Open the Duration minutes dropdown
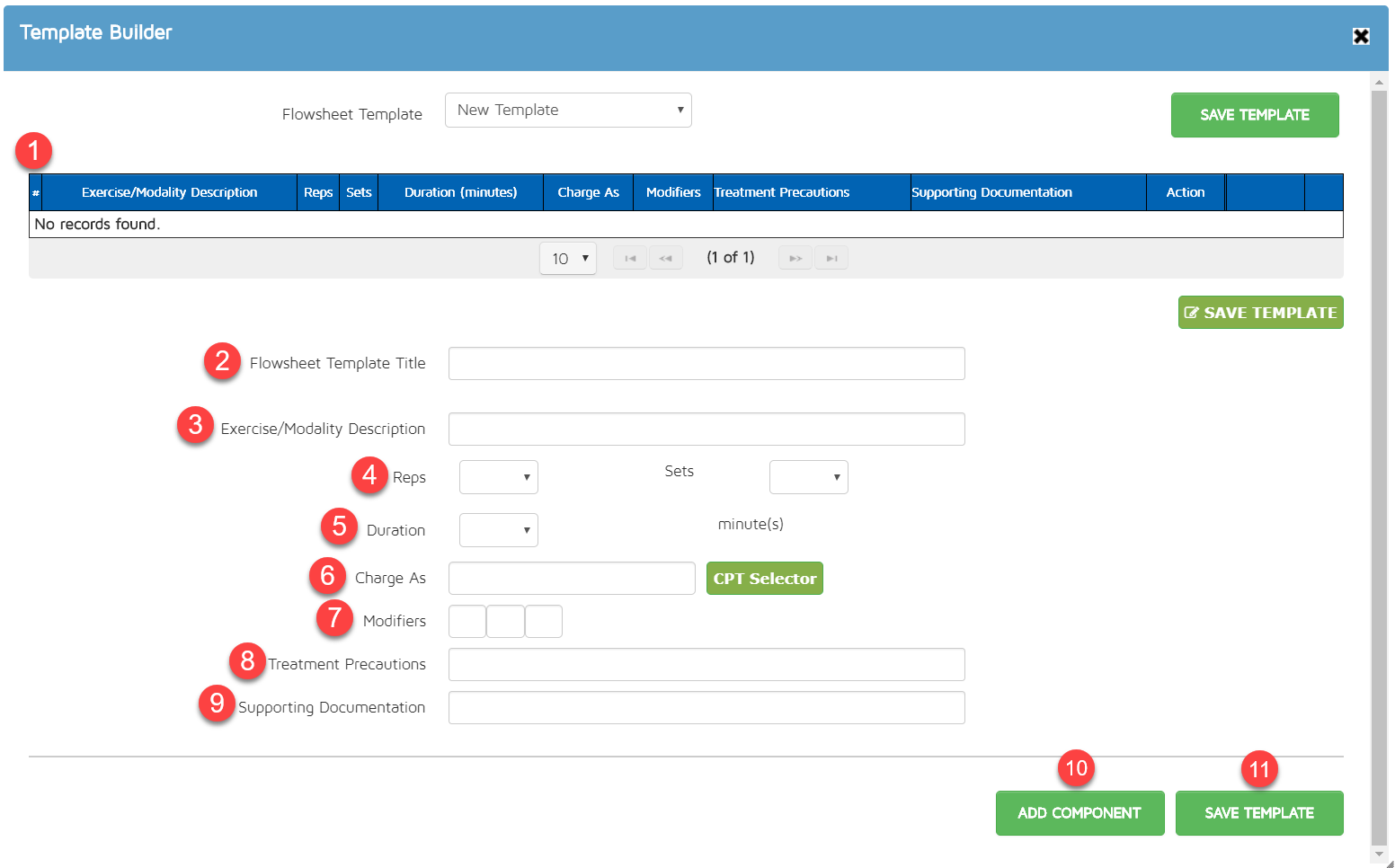The width and height of the screenshot is (1395, 868). (499, 530)
